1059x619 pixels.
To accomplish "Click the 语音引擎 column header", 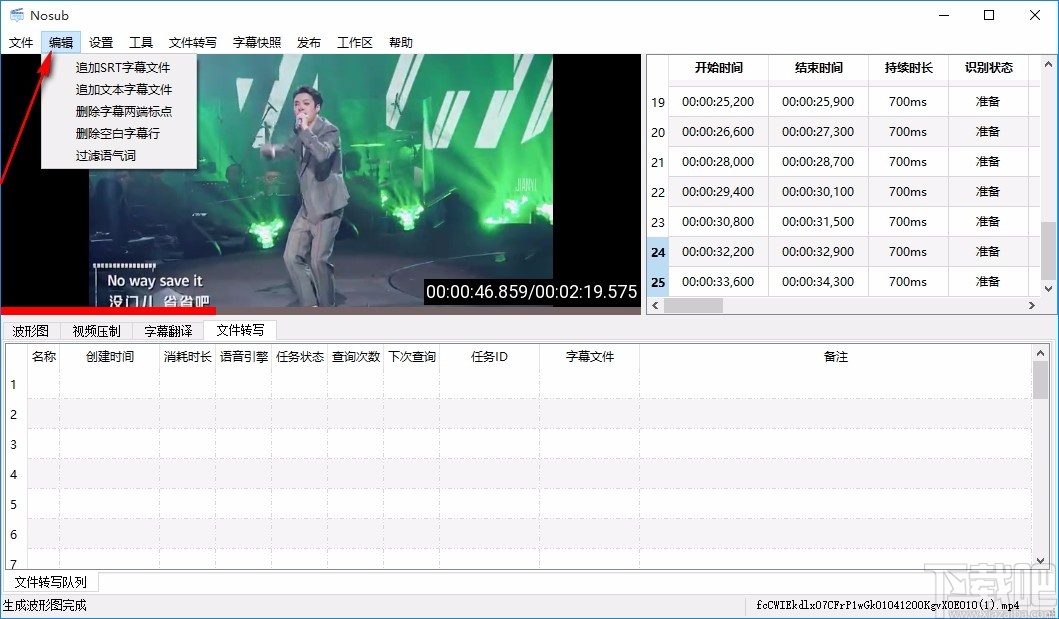I will (x=244, y=356).
